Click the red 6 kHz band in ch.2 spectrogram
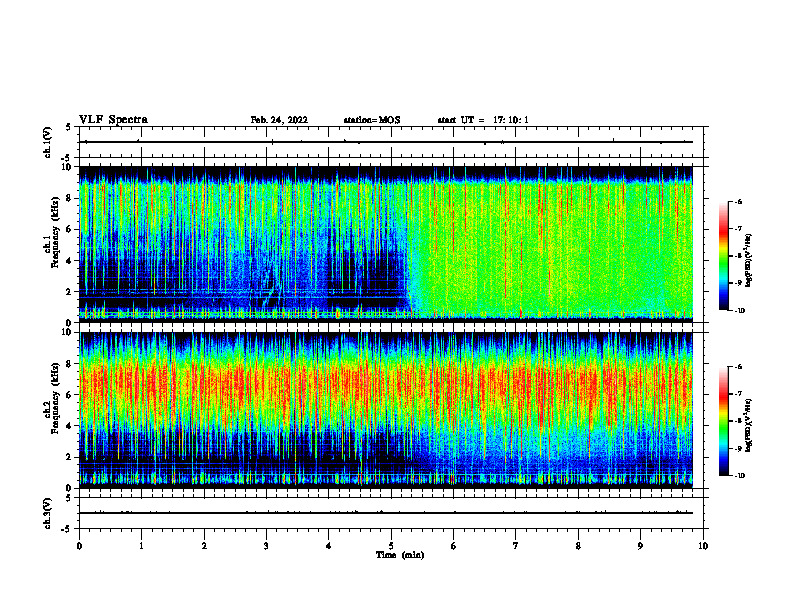Screen dimensions: 792x612 tap(386, 386)
